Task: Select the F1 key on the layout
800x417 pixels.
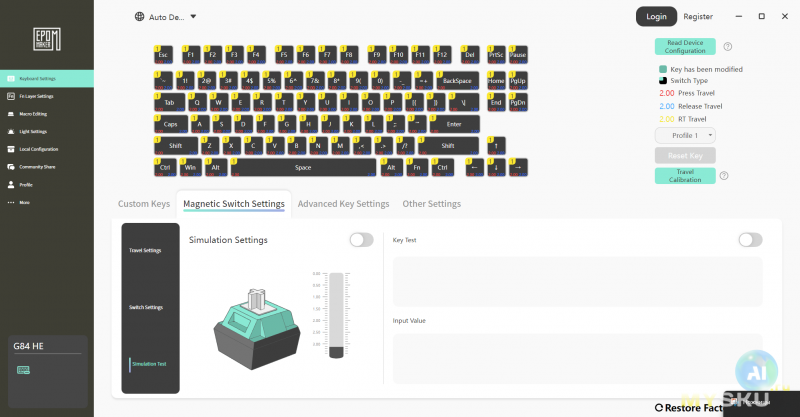Action: 191,55
